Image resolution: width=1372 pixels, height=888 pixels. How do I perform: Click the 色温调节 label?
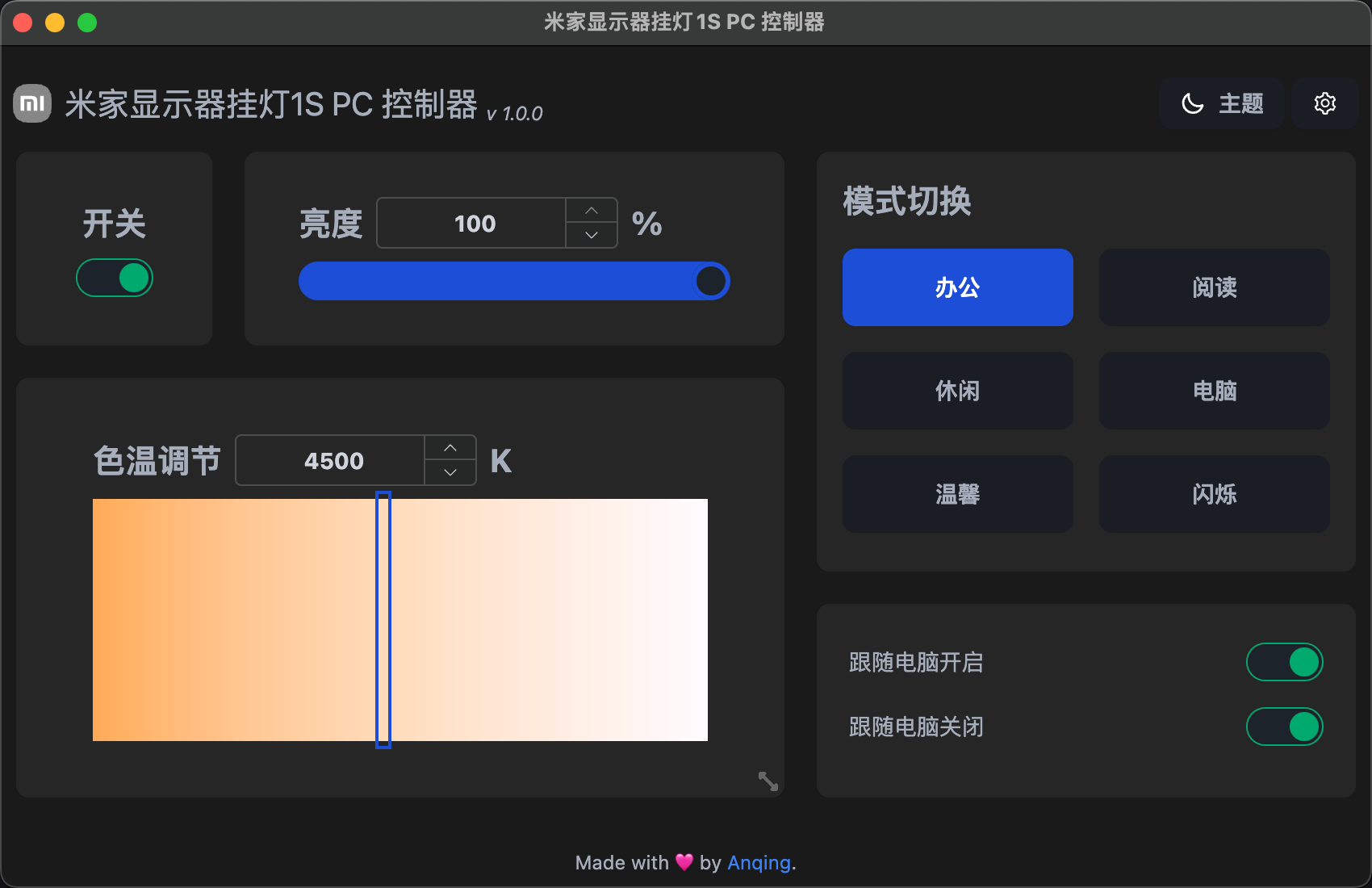[x=157, y=461]
